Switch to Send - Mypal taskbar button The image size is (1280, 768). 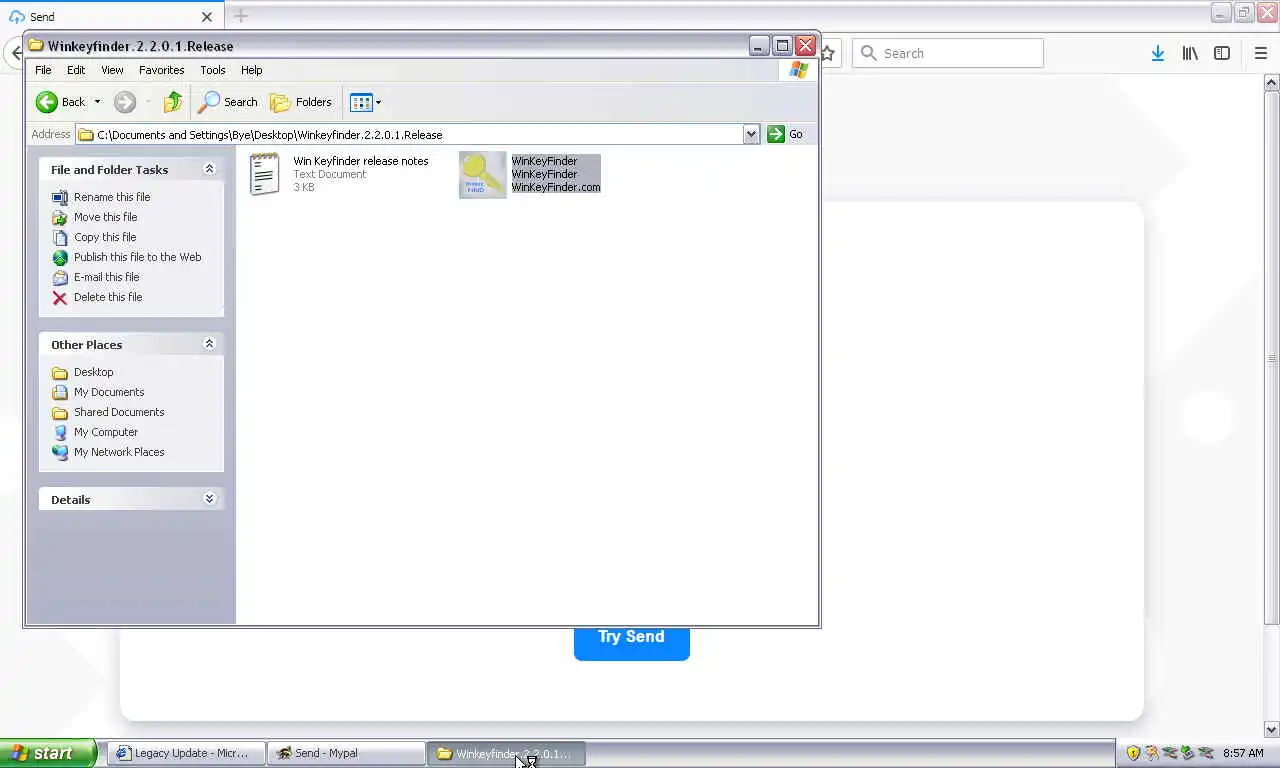pos(346,753)
